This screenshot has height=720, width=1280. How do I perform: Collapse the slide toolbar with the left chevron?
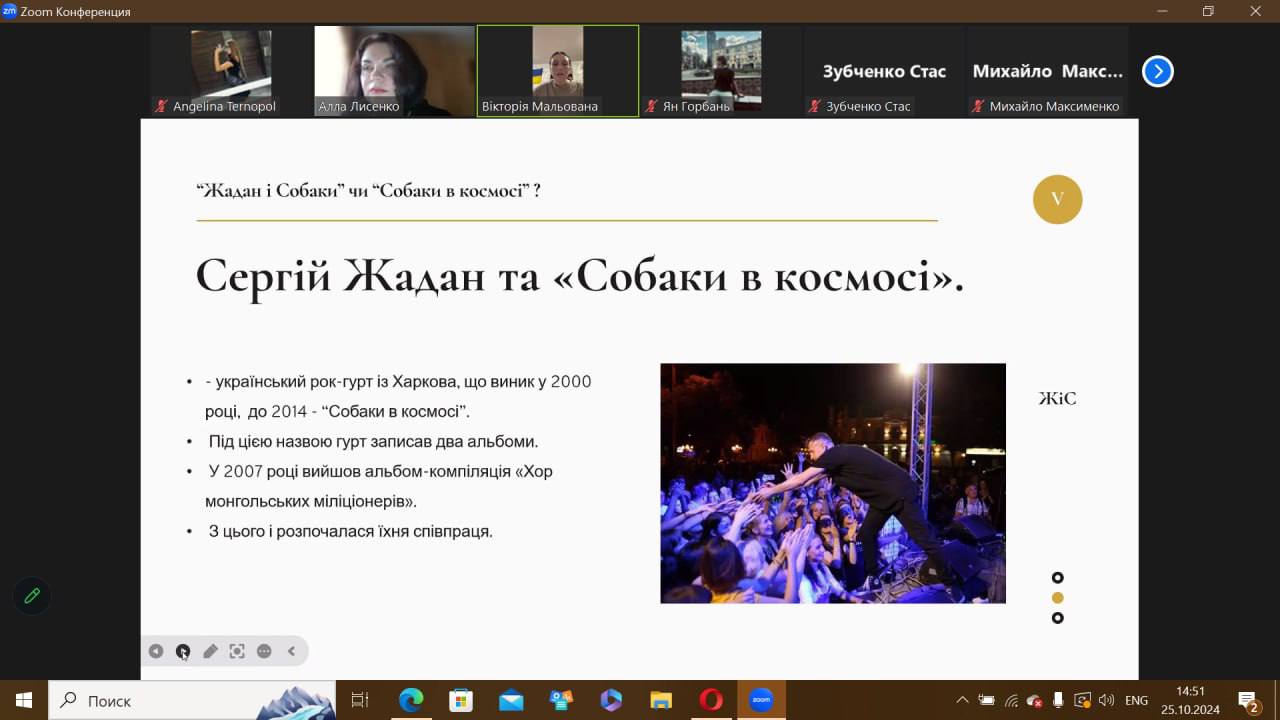(x=291, y=651)
